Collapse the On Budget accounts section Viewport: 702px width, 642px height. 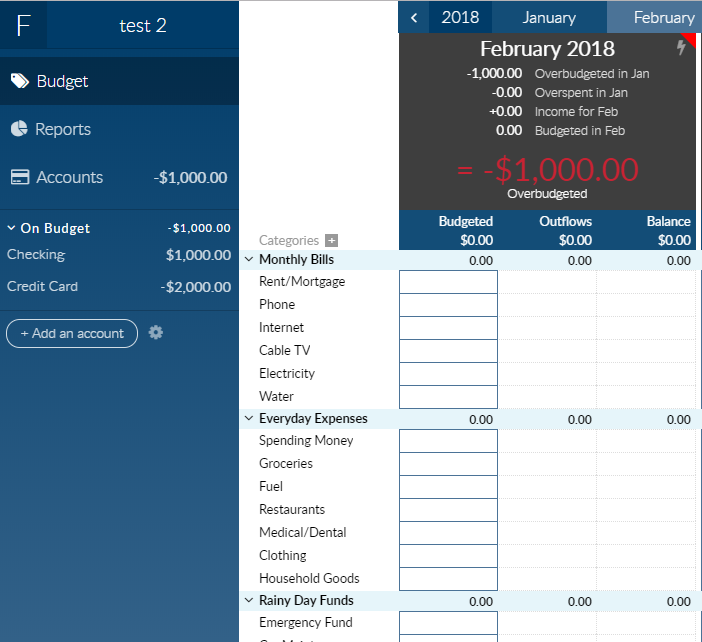12,228
